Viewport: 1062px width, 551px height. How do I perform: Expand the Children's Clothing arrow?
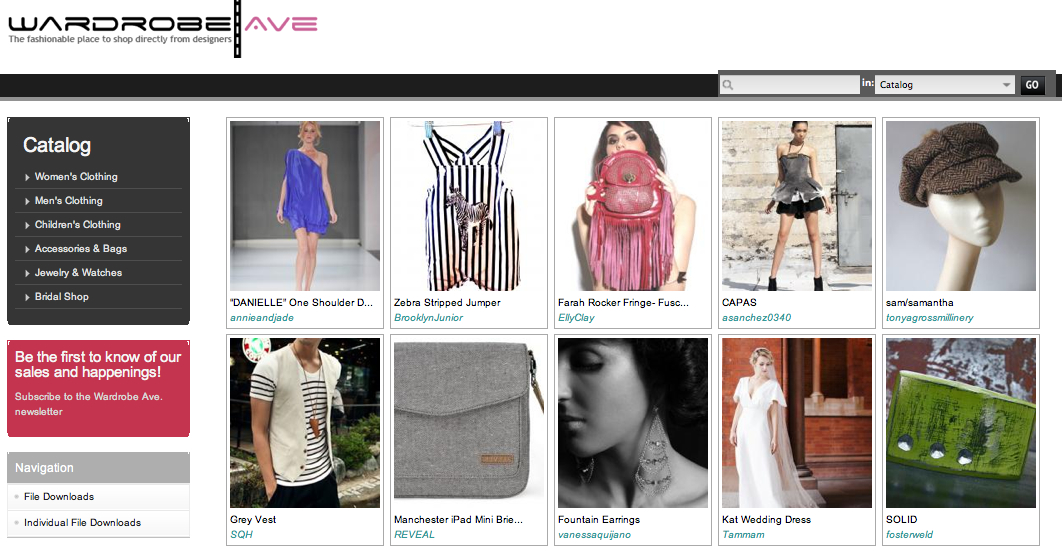[x=27, y=225]
